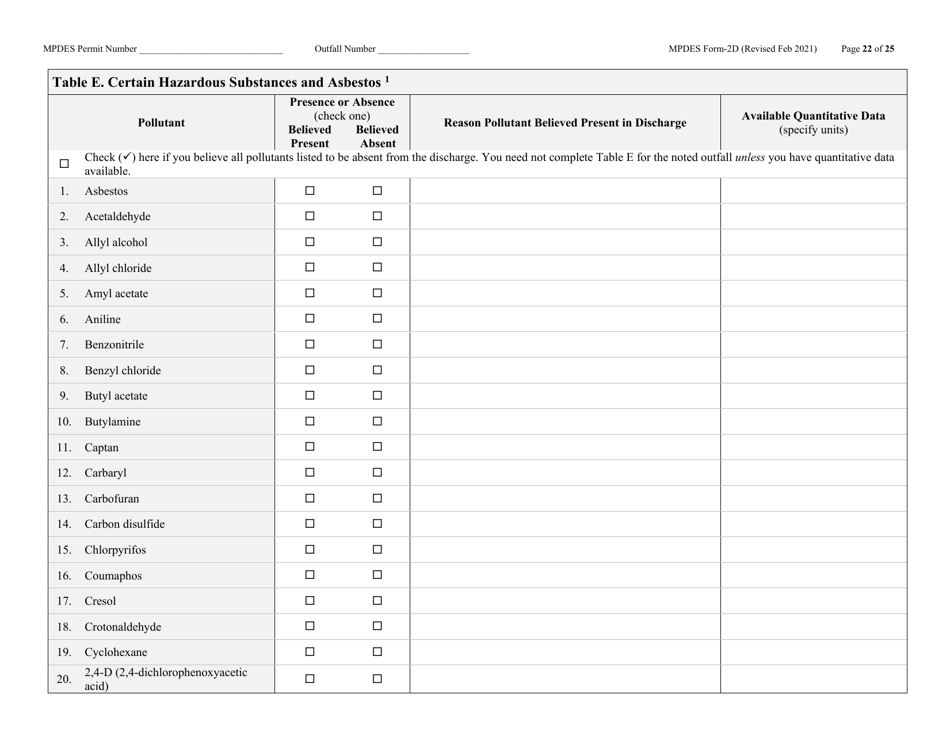Mark Captan as Believed Present
Screen dimensions: 950x733
pos(309,447)
